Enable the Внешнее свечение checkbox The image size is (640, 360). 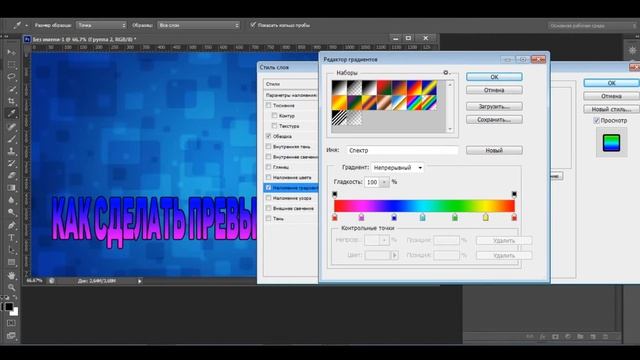(268, 208)
